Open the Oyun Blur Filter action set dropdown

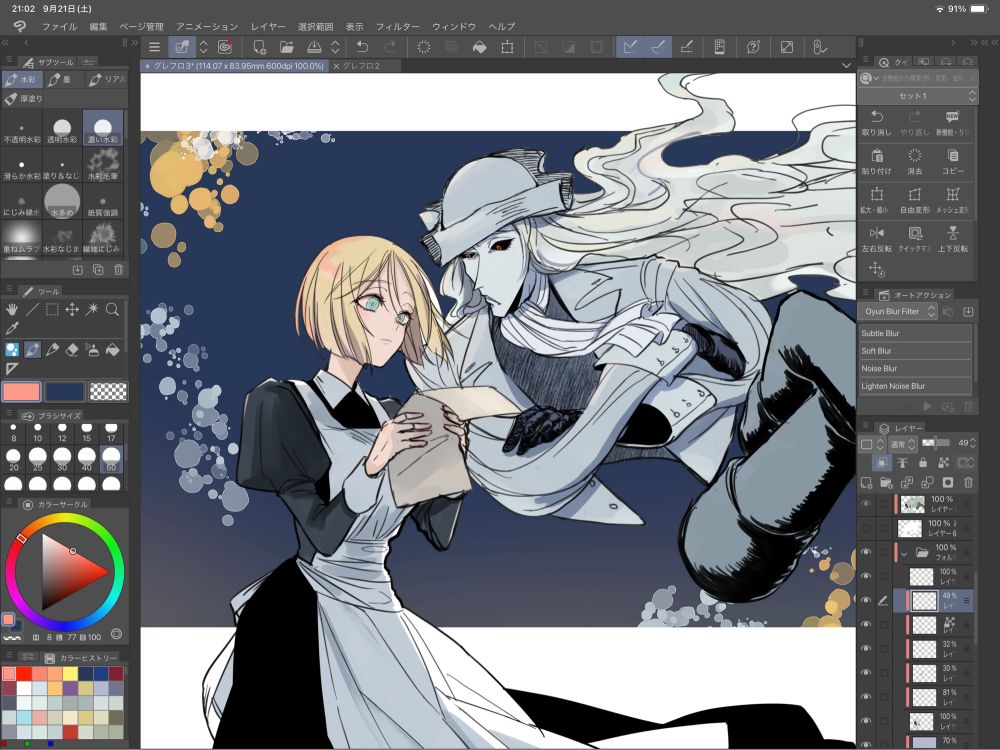tap(899, 311)
